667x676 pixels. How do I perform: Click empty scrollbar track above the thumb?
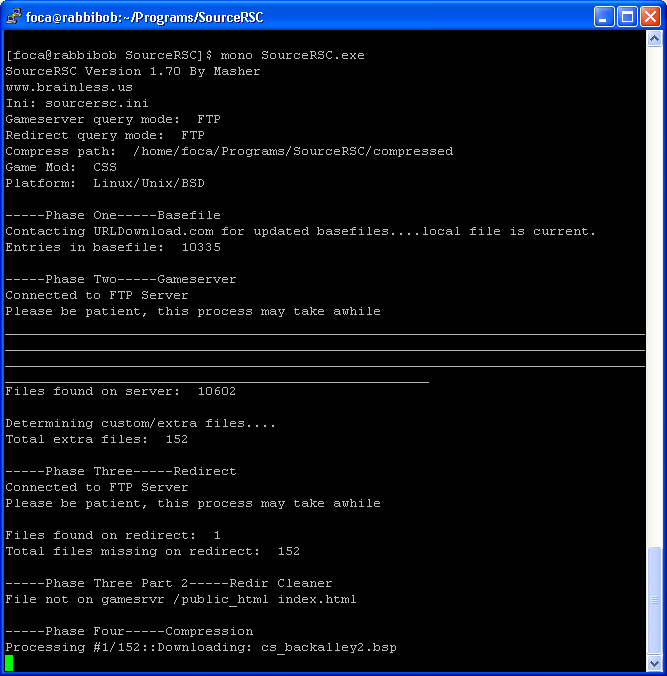point(655,300)
